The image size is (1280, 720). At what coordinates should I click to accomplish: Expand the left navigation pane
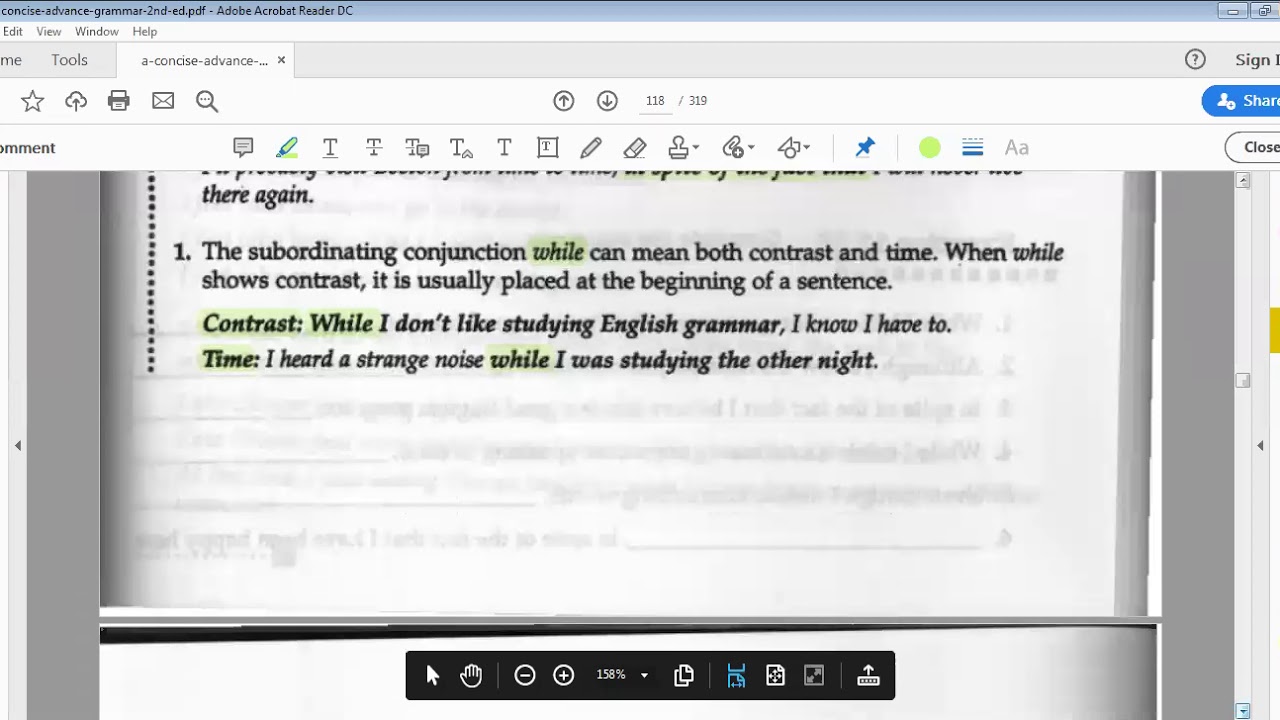[x=18, y=446]
